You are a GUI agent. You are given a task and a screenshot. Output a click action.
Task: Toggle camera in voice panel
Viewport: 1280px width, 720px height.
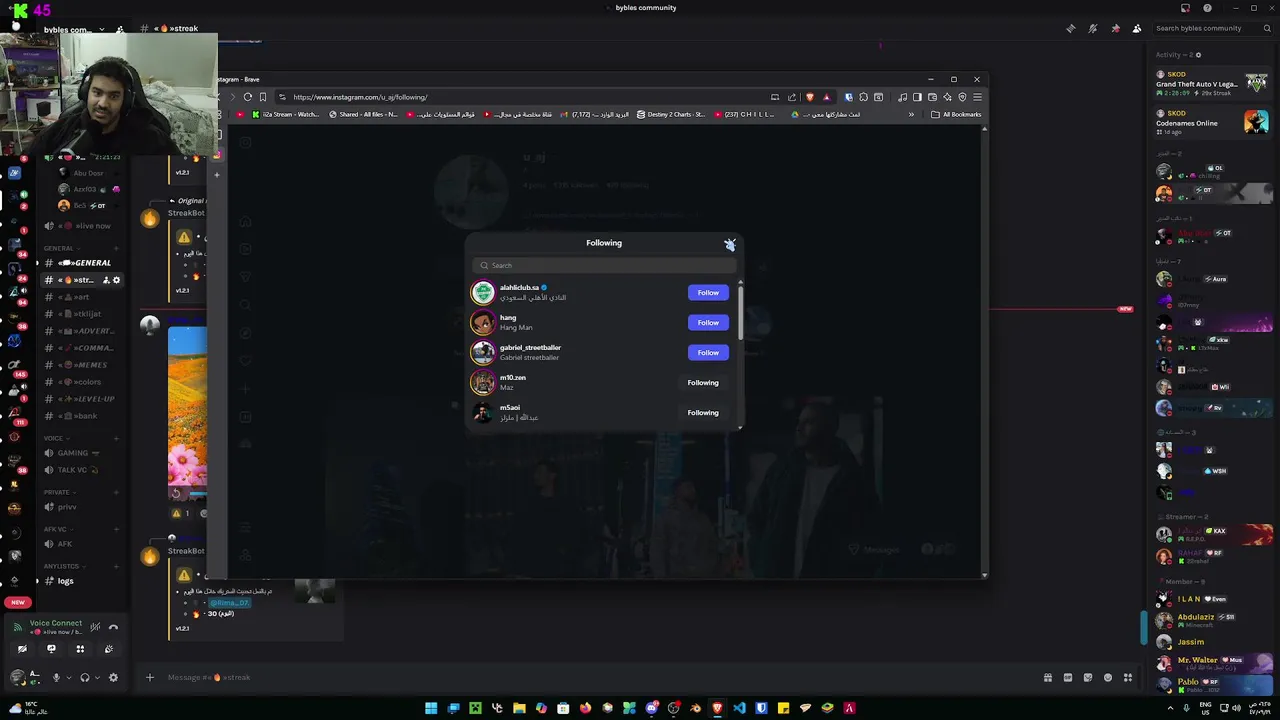click(x=22, y=649)
